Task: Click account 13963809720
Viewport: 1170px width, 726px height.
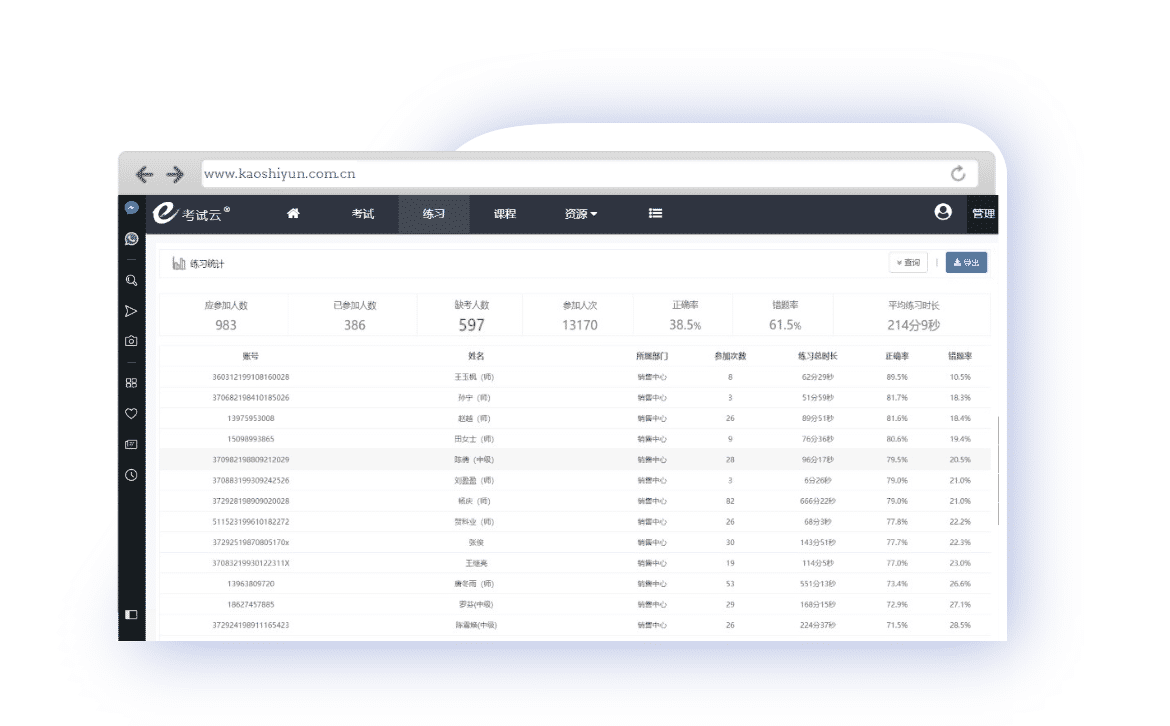Action: (x=251, y=584)
